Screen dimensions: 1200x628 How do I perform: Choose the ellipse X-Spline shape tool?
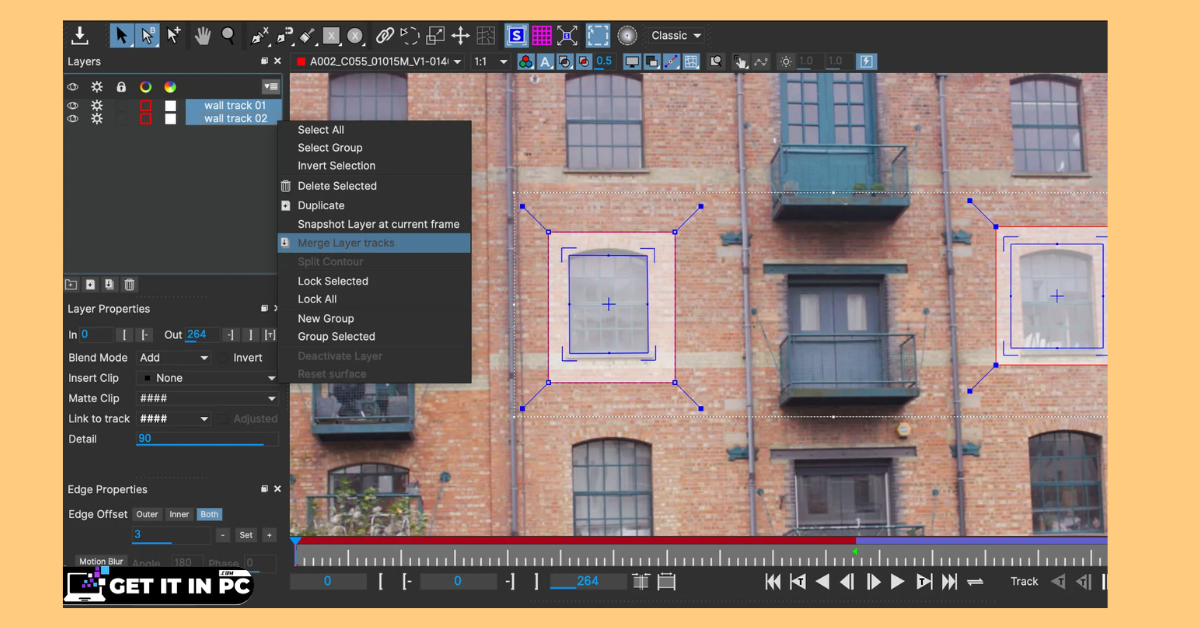(354, 36)
